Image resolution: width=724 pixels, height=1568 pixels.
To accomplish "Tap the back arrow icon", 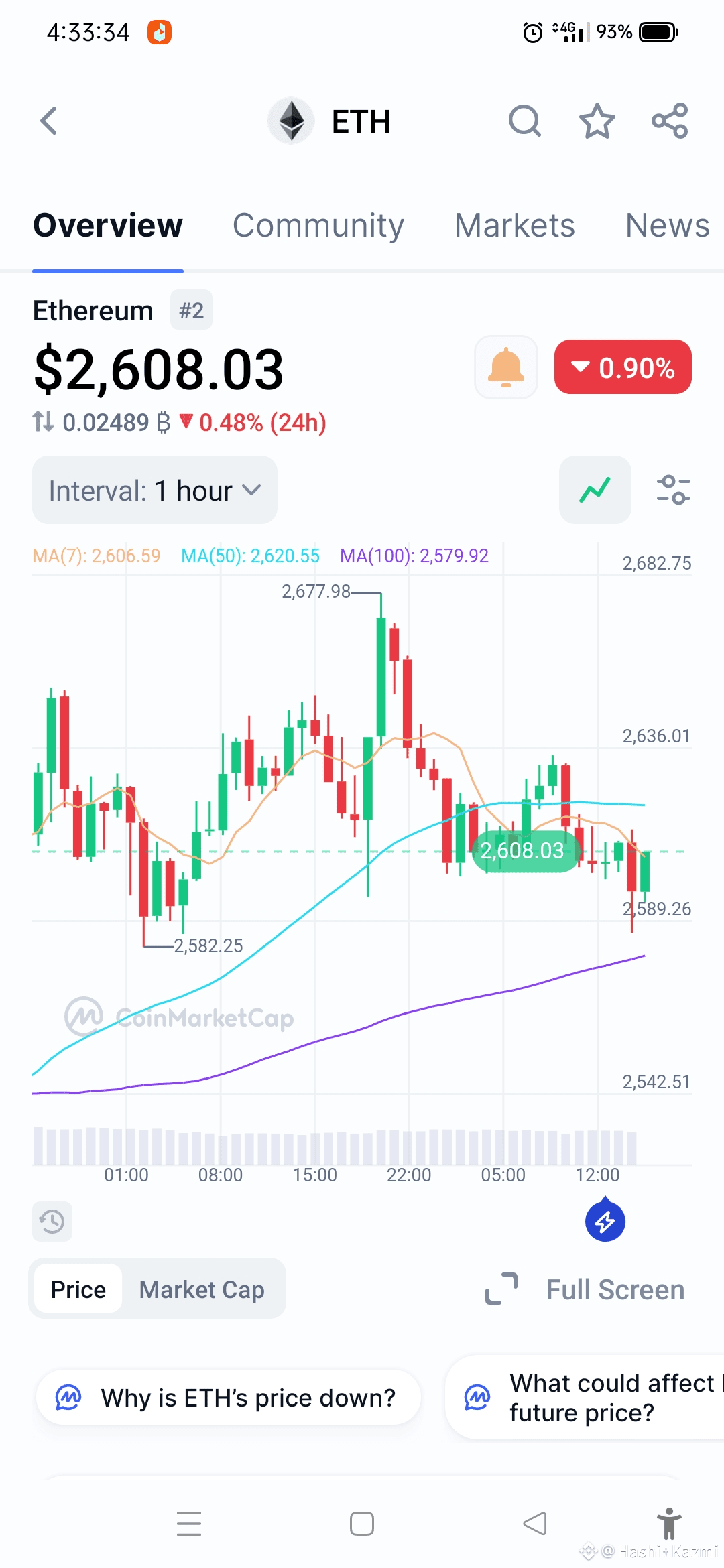I will 49,121.
